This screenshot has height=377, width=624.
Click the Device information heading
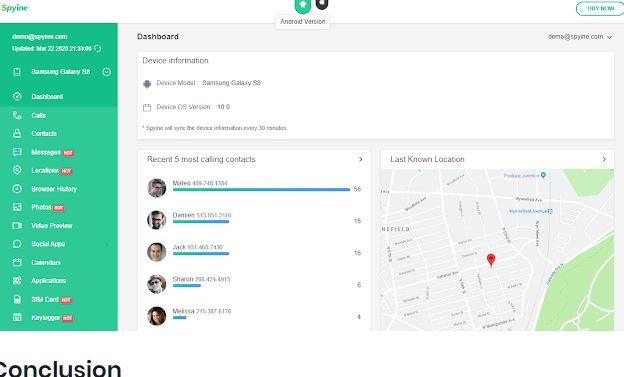coord(176,61)
